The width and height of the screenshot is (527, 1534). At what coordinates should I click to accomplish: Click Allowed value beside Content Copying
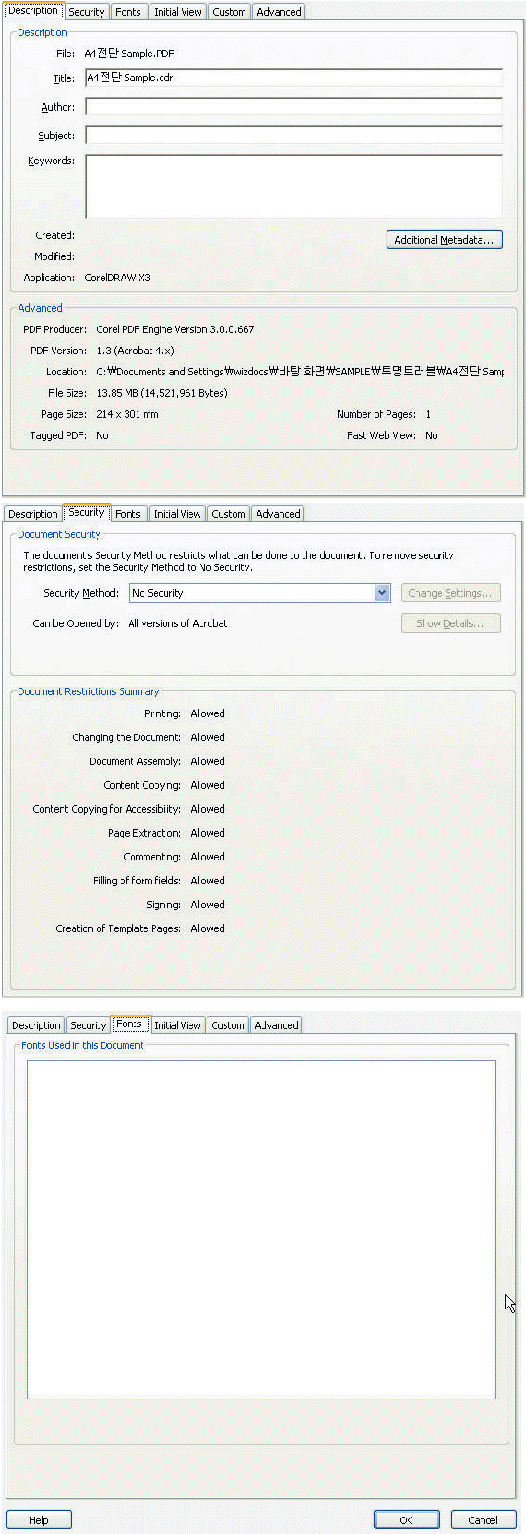click(207, 786)
